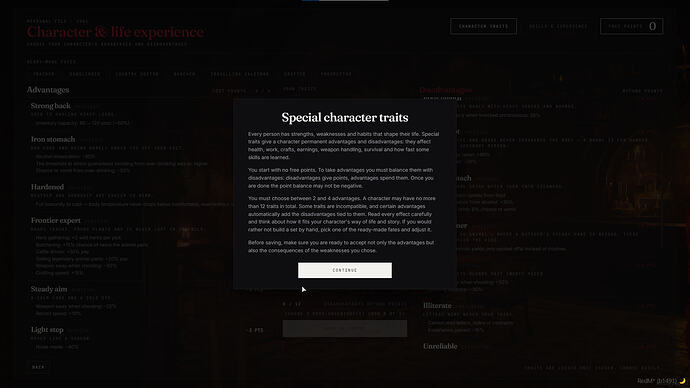Click the Continue button in the dialog
Image resolution: width=690 pixels, height=388 pixels.
[x=345, y=270]
